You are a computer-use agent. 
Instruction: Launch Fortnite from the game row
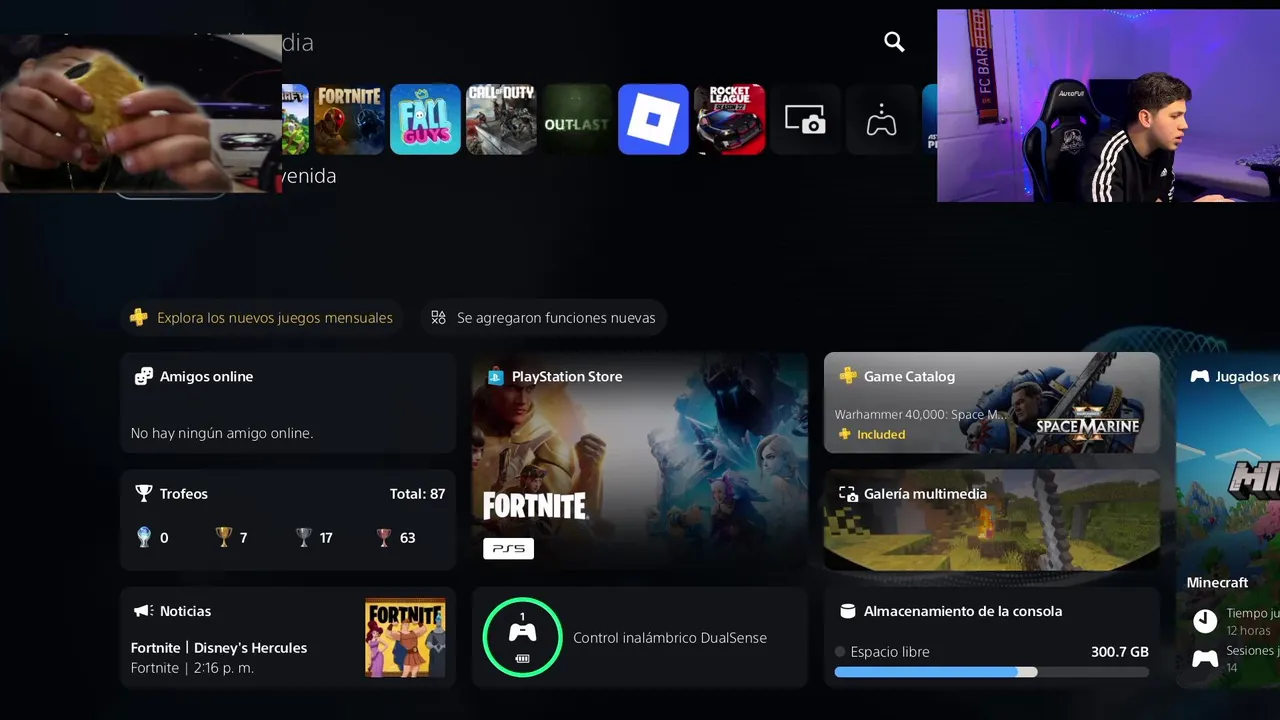350,119
